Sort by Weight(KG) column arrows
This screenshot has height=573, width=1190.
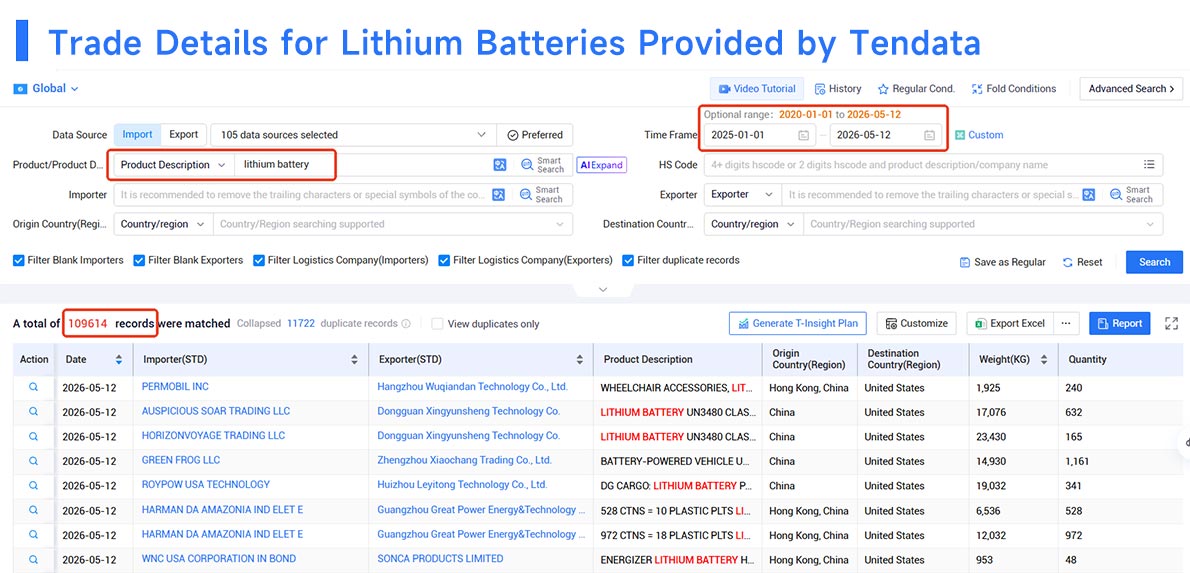tap(1044, 360)
